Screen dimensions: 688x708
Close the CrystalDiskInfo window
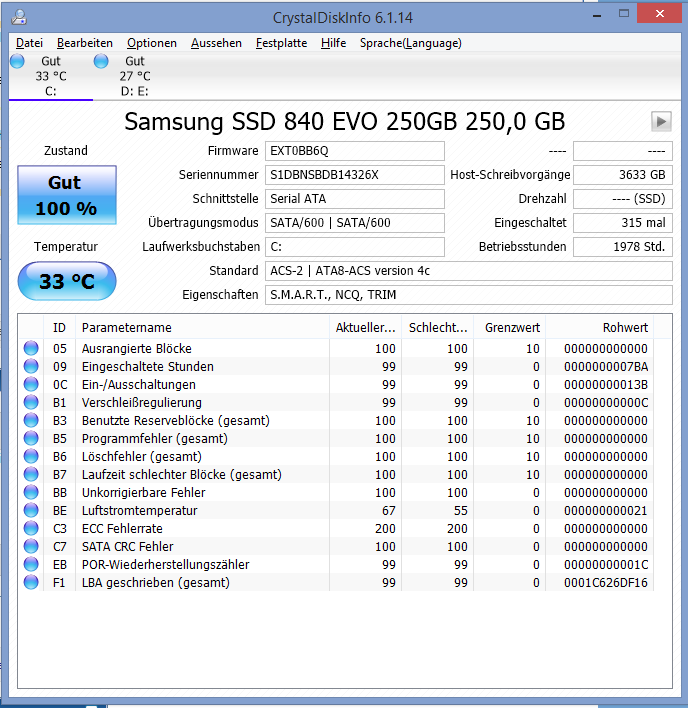click(x=660, y=14)
